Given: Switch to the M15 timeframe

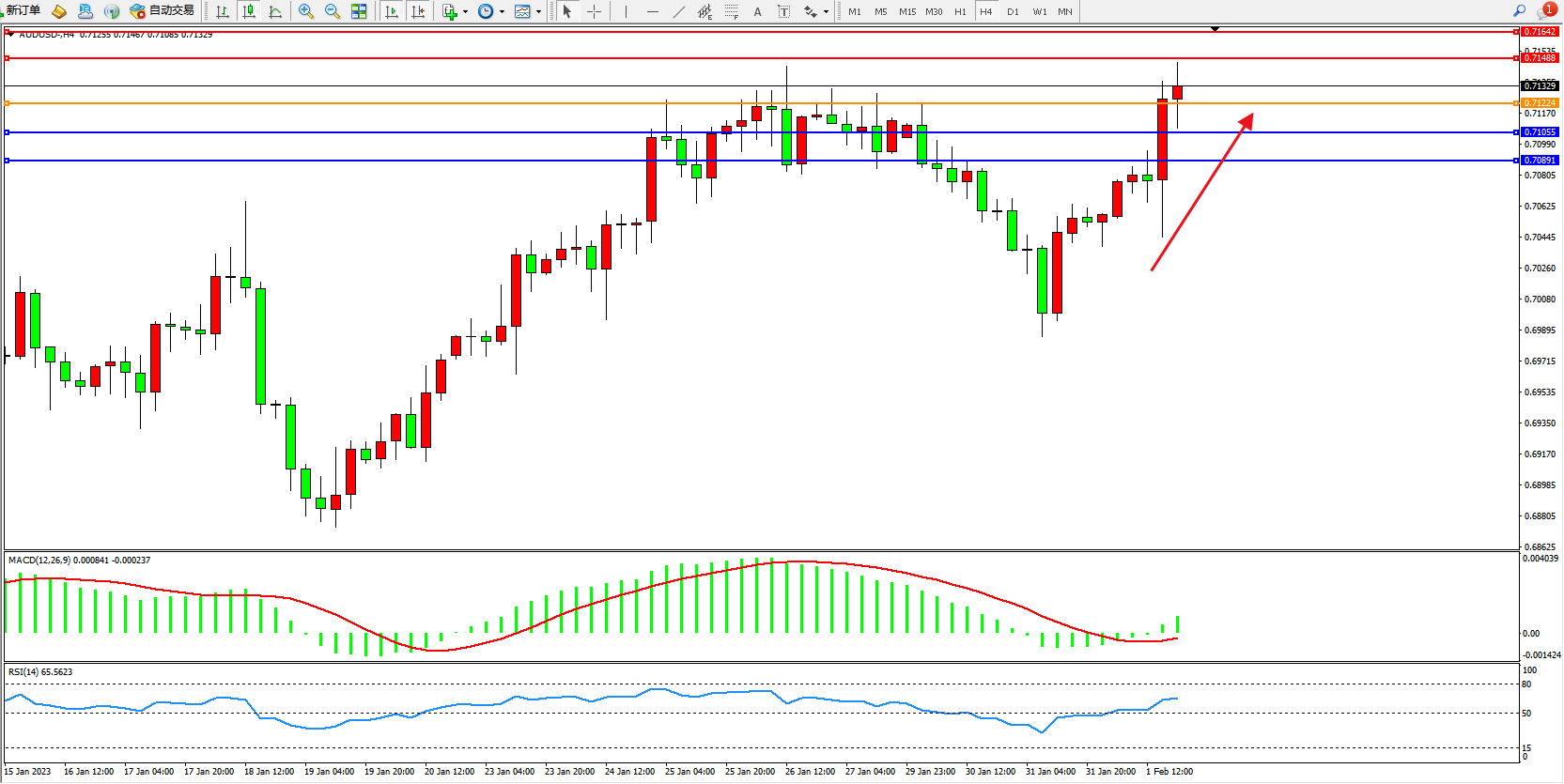Looking at the screenshot, I should (906, 11).
